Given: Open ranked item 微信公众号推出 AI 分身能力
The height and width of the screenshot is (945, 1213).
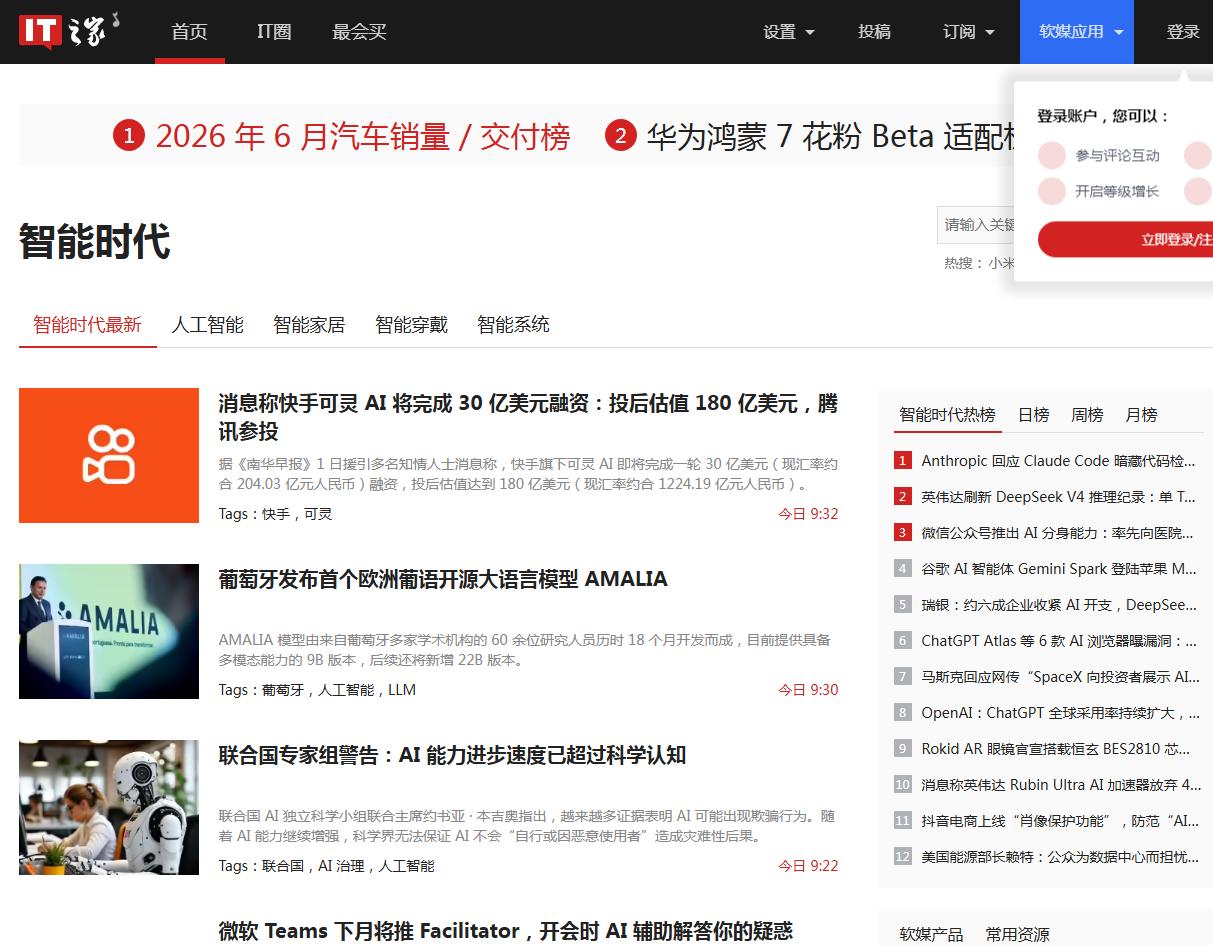Looking at the screenshot, I should click(x=1058, y=533).
